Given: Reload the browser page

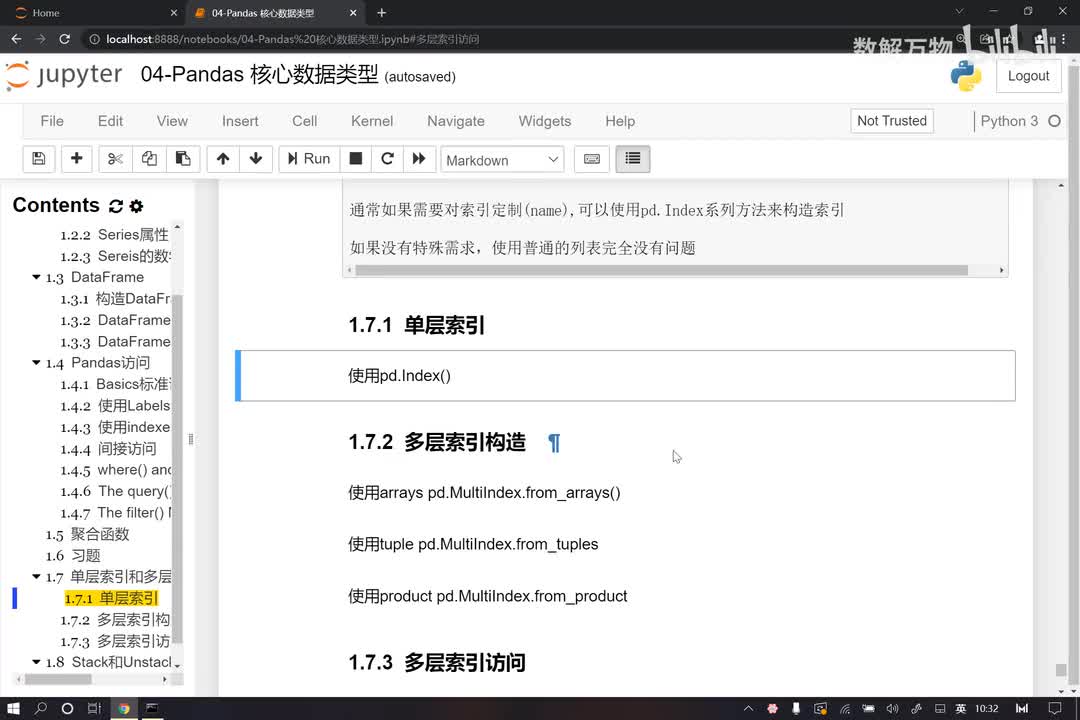Looking at the screenshot, I should pos(64,39).
